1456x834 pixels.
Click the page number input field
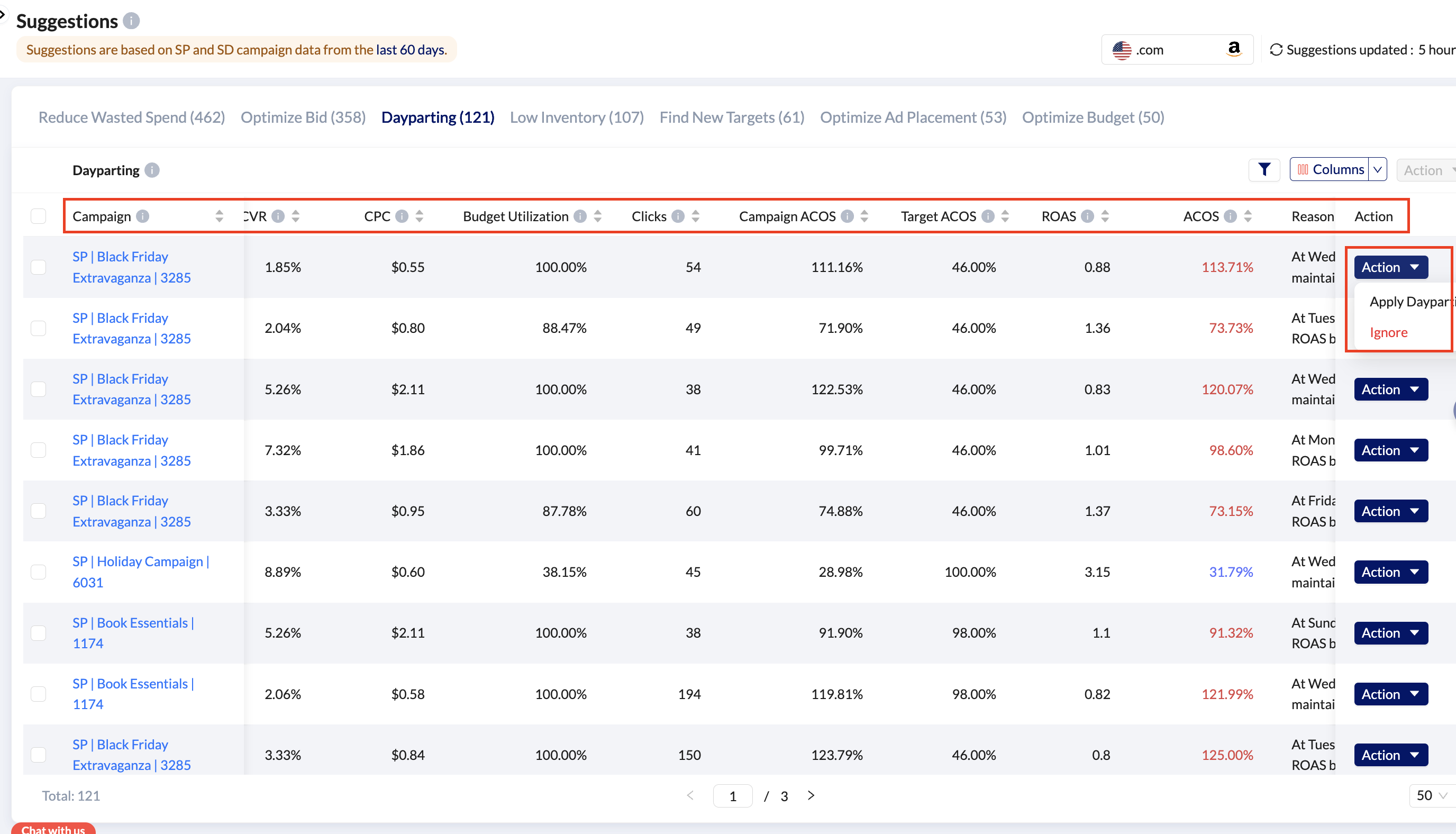[732, 795]
